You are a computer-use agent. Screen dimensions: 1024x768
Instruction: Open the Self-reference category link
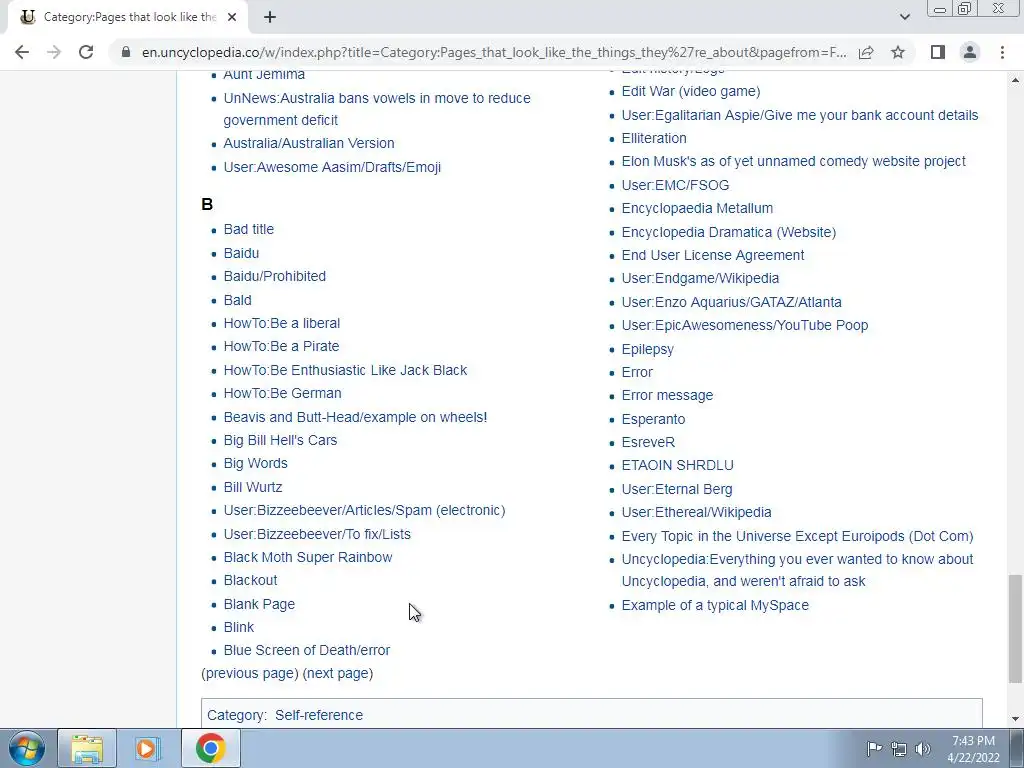(x=319, y=715)
